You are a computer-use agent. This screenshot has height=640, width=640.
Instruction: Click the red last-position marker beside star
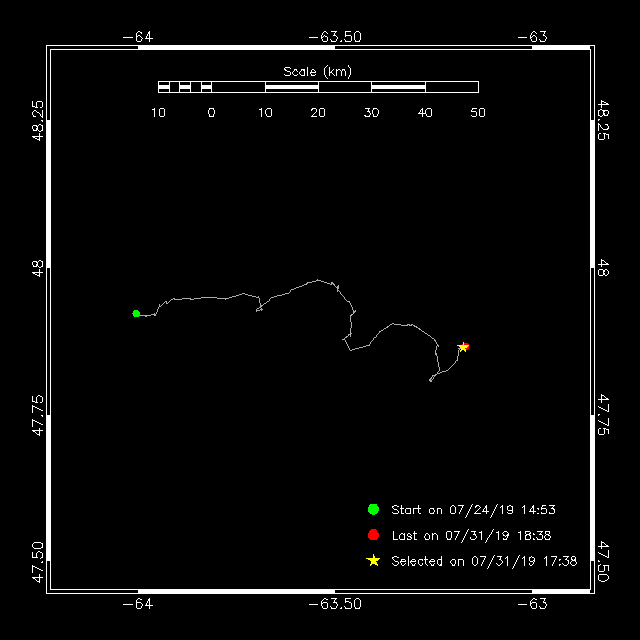(x=467, y=347)
